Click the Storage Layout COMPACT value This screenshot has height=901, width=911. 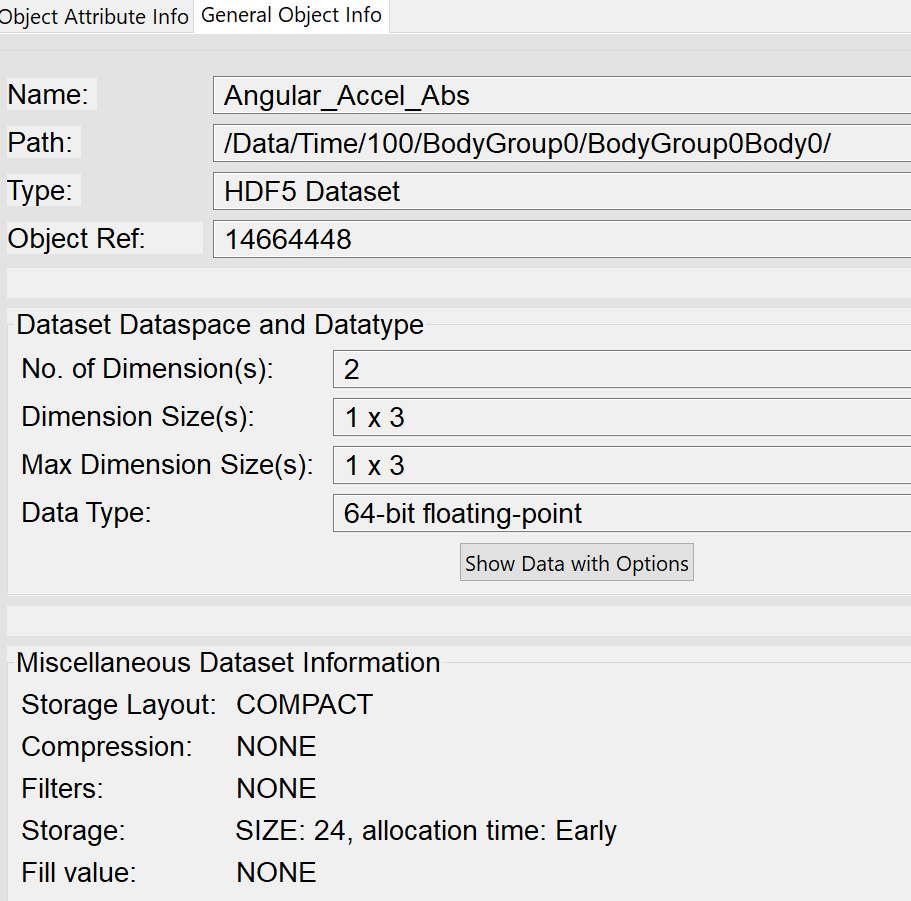[304, 705]
